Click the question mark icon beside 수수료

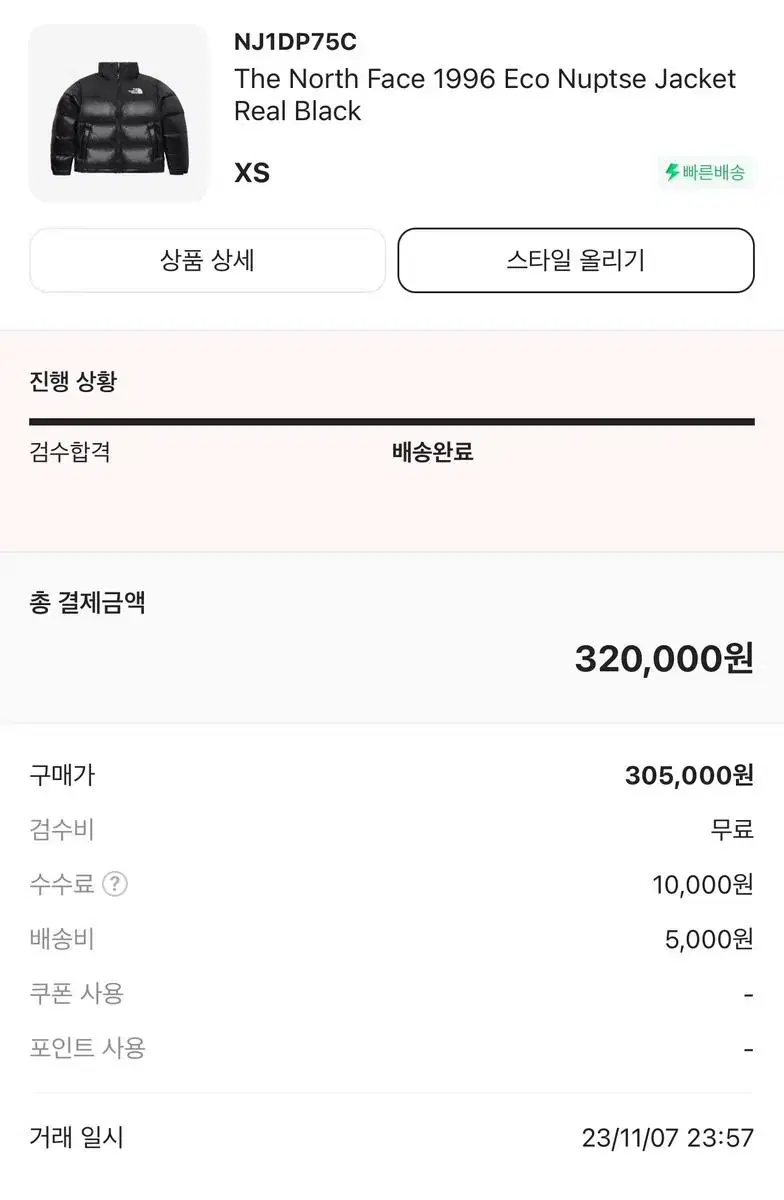115,884
